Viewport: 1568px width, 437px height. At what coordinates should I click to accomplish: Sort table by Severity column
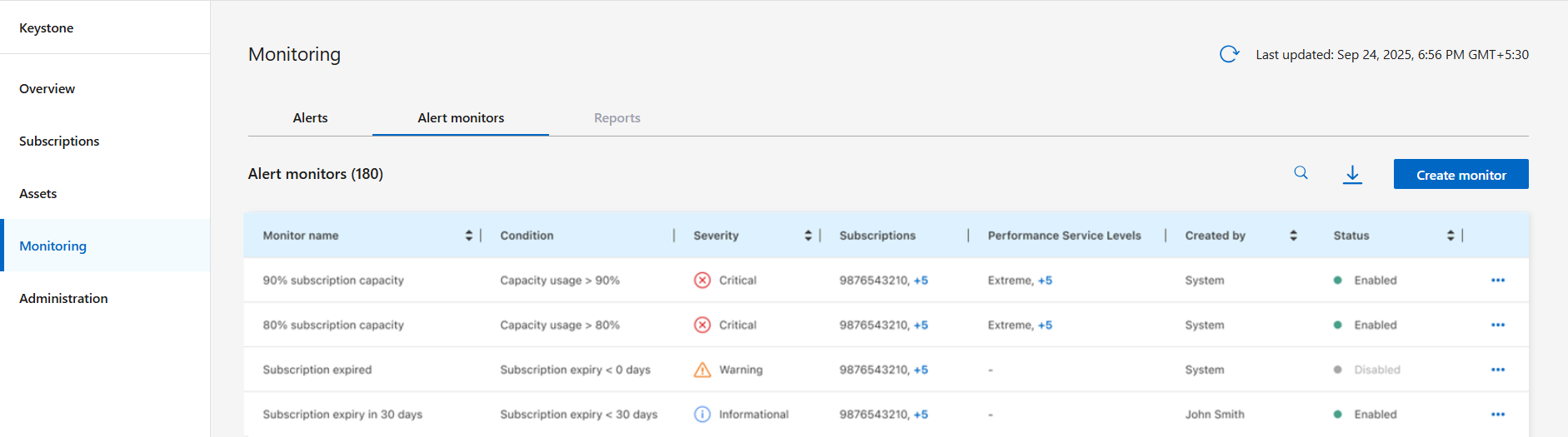click(x=807, y=236)
